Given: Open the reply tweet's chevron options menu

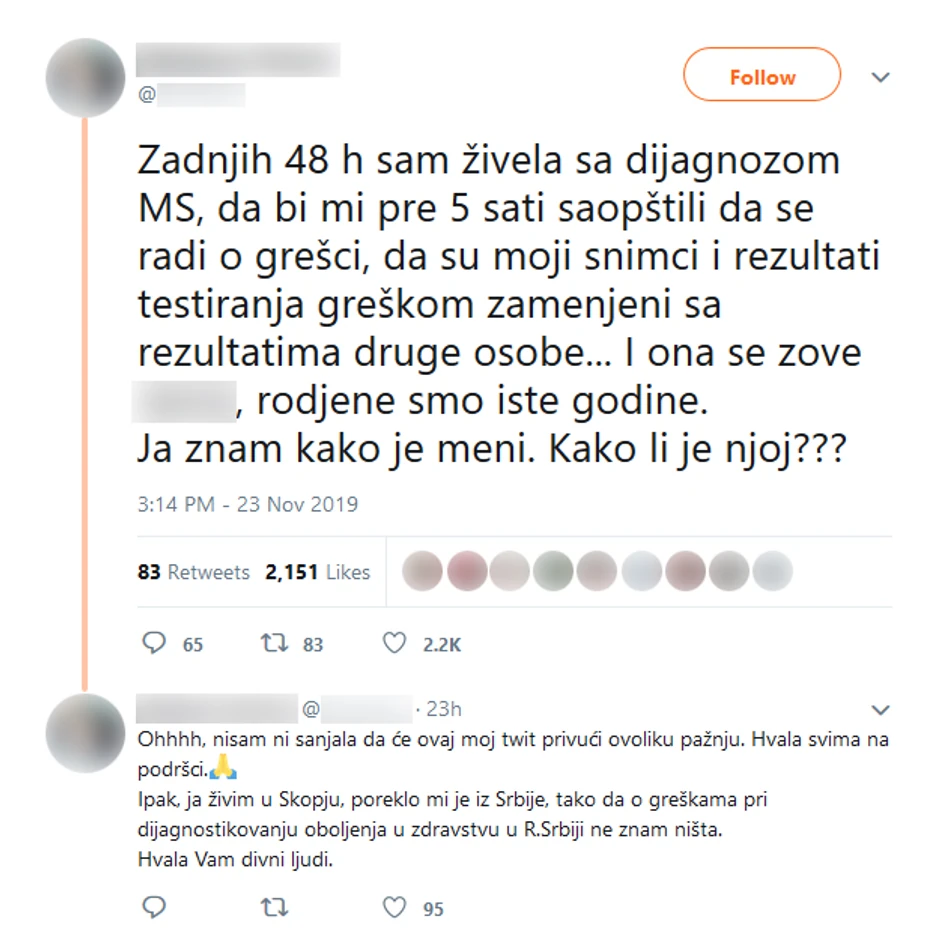Looking at the screenshot, I should [880, 710].
